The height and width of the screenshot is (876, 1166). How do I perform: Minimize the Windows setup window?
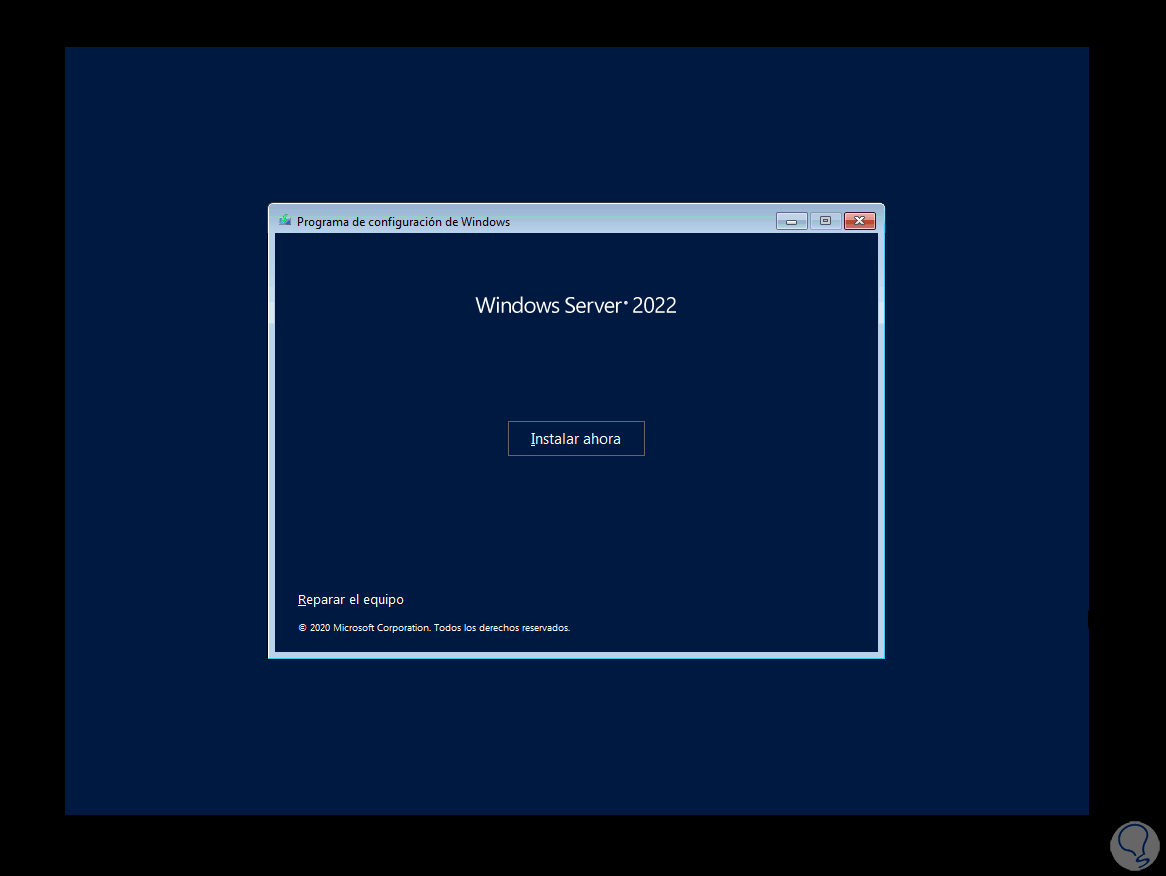[x=791, y=221]
